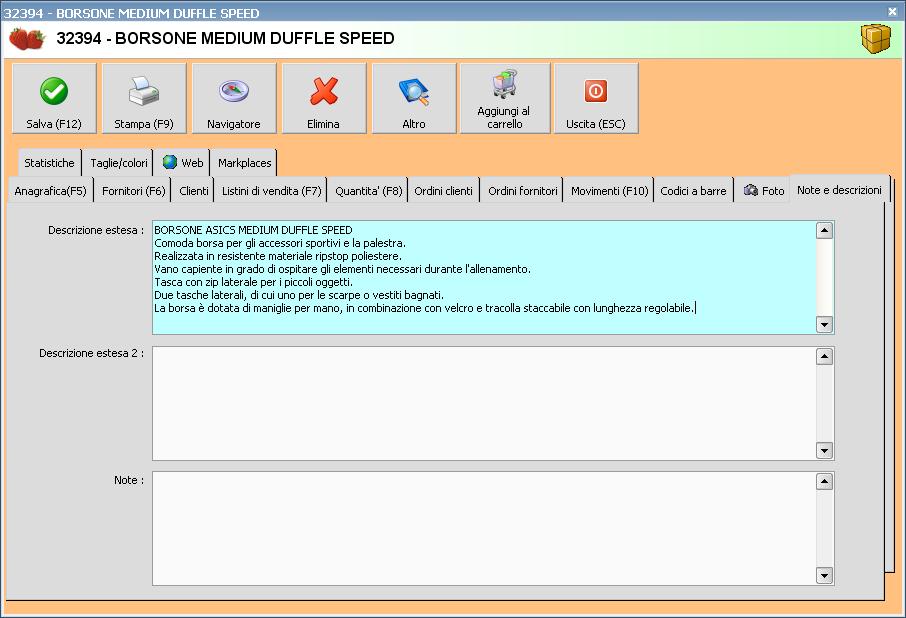Click the line 'Comoda borsa per gli accessori sportivi'
Viewport: 906px width, 618px height.
(x=280, y=243)
